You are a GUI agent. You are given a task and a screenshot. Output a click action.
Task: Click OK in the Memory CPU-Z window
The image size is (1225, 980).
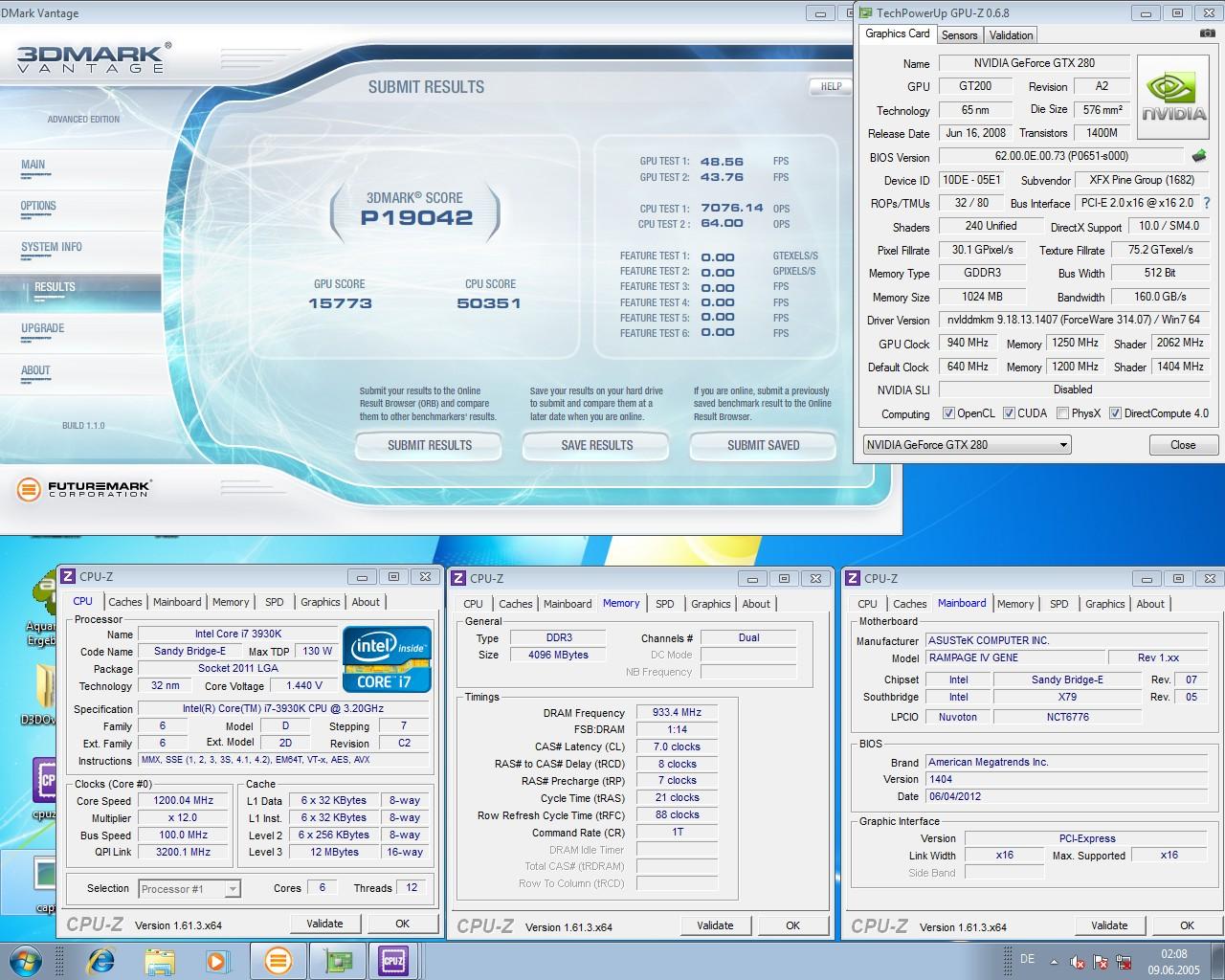[x=792, y=925]
